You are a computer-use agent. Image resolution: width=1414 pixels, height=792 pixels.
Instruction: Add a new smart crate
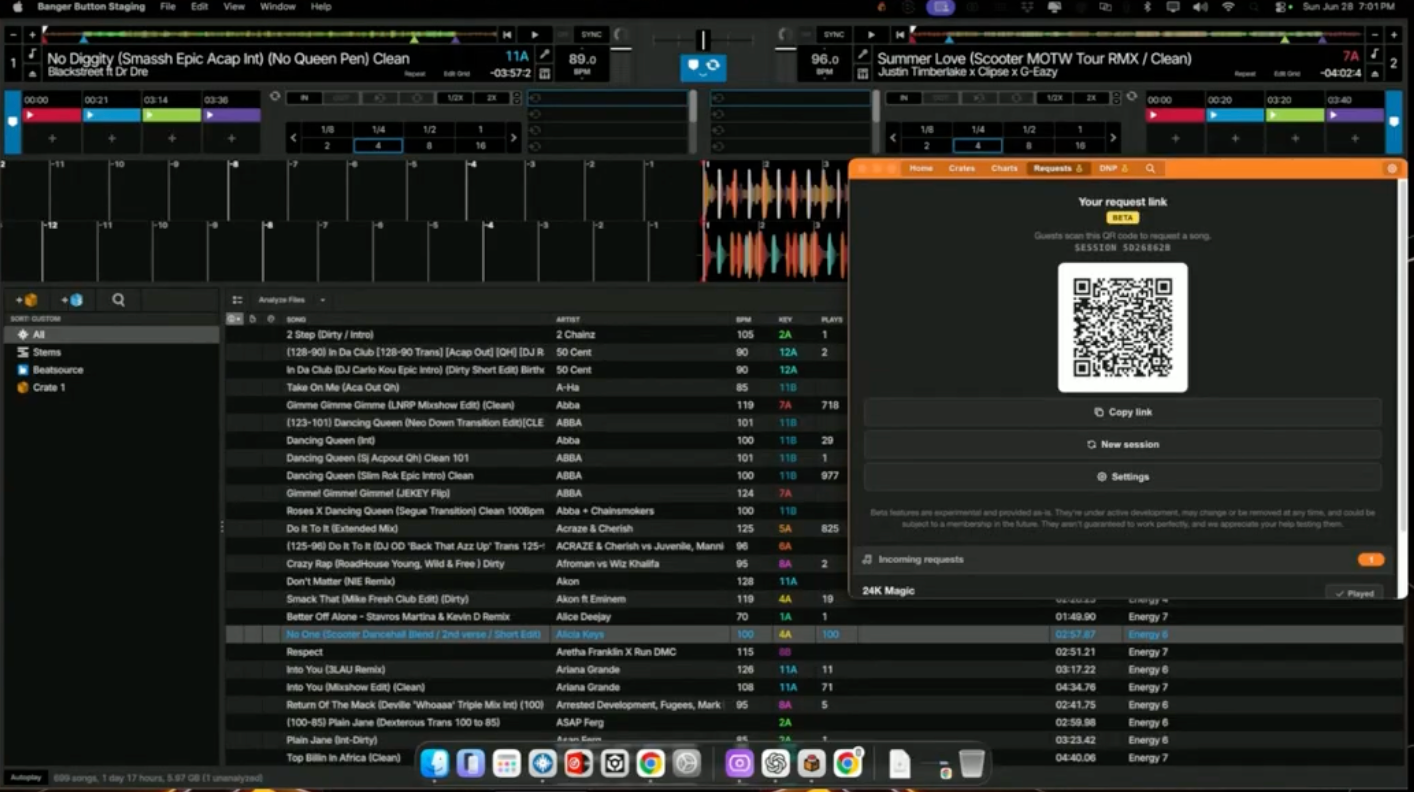tap(72, 299)
